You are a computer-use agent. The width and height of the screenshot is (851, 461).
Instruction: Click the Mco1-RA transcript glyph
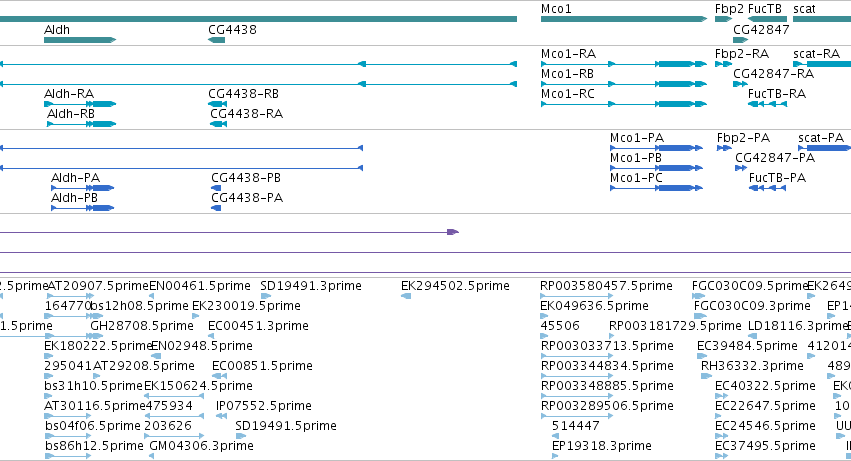(x=624, y=64)
